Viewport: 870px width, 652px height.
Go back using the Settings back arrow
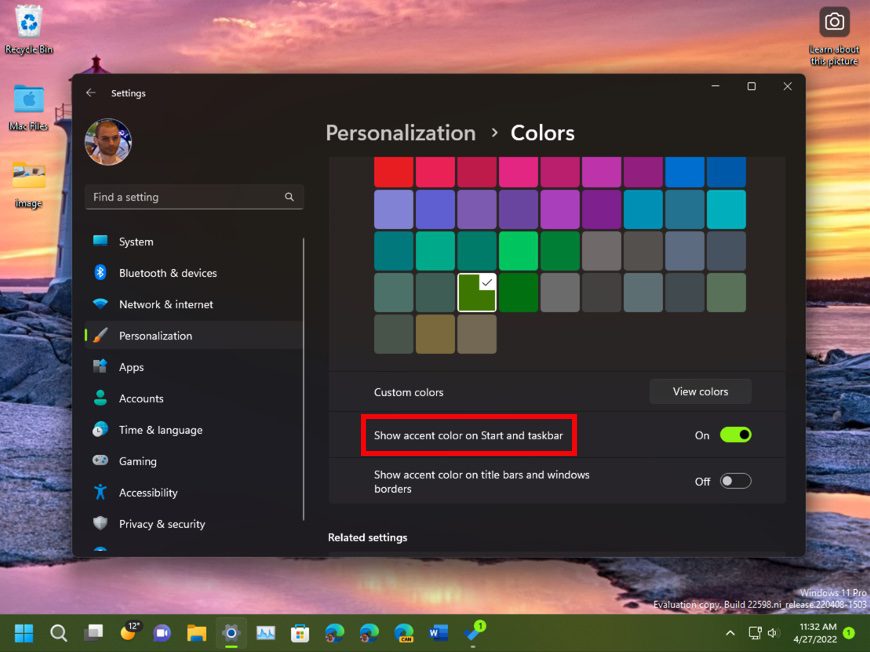pyautogui.click(x=91, y=93)
